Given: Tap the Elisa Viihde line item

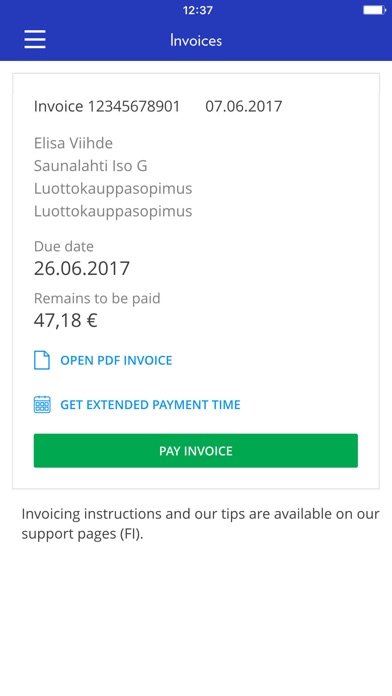Looking at the screenshot, I should click(73, 143).
